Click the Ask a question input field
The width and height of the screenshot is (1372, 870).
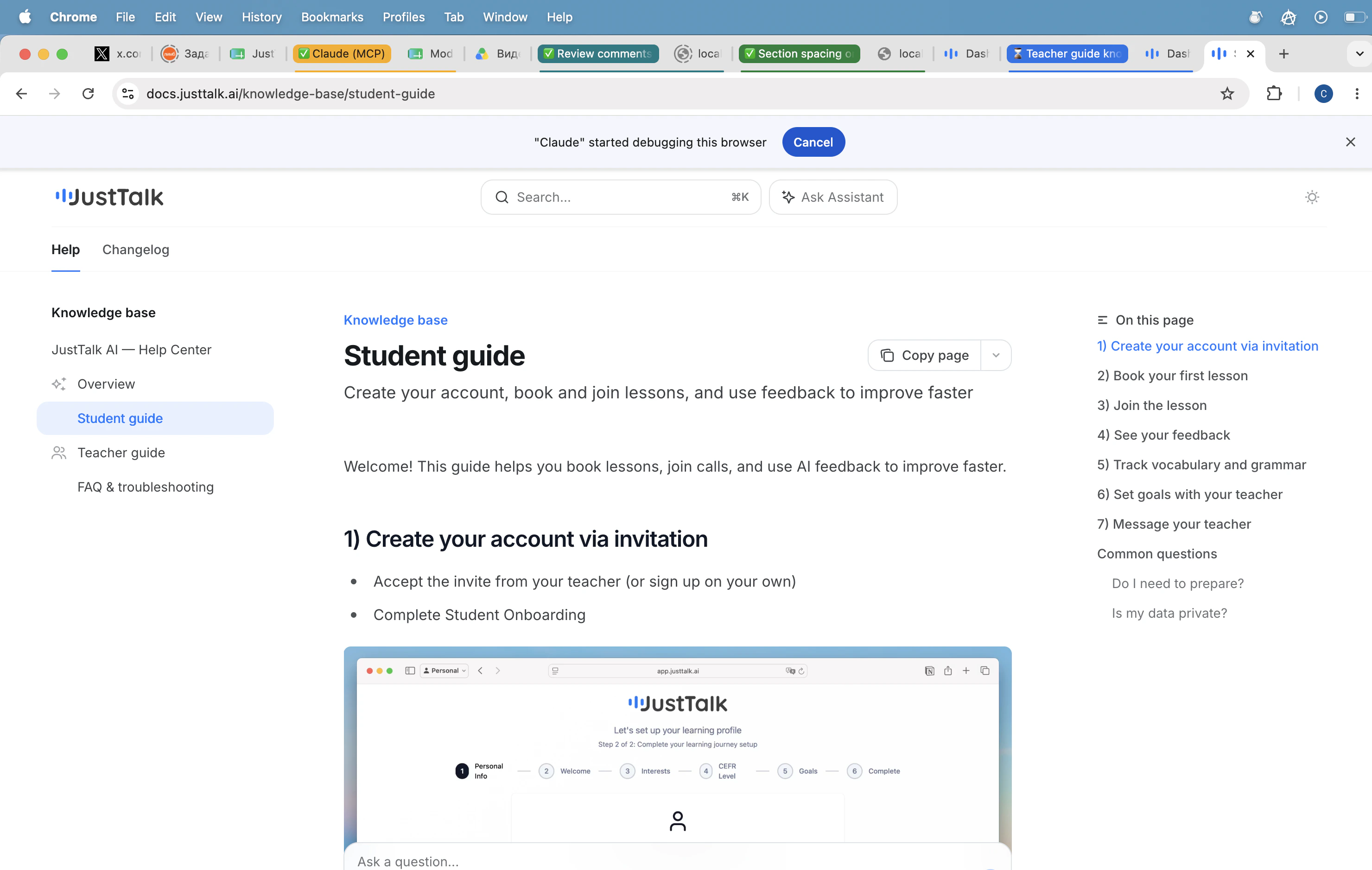(x=678, y=860)
